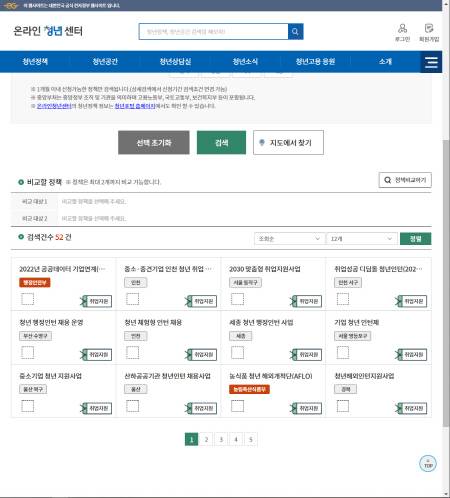Check compare box for 세종 청년 행정인턴 사업
Viewport: 450px width, 498px height.
point(237,352)
